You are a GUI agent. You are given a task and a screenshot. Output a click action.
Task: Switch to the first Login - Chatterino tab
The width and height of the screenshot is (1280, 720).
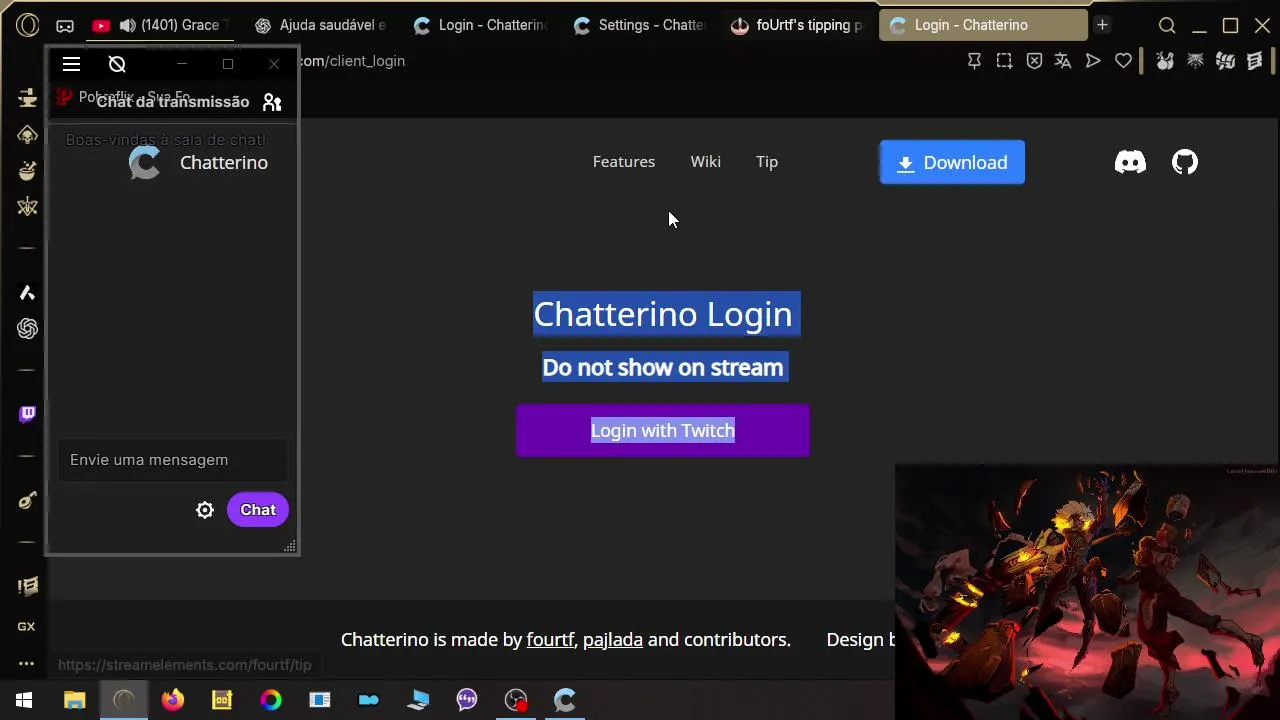coord(480,25)
